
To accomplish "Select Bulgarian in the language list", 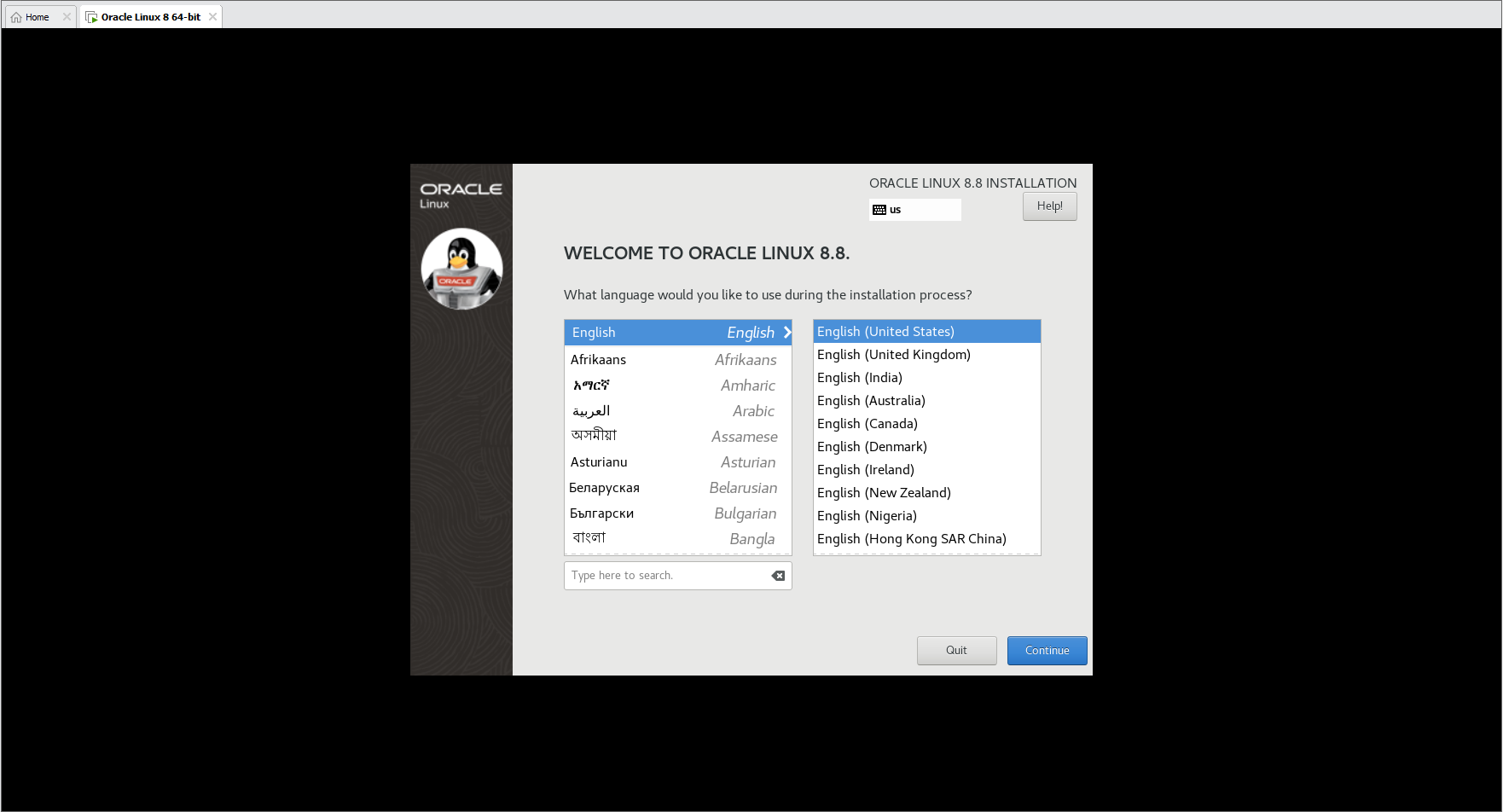I will coord(677,513).
